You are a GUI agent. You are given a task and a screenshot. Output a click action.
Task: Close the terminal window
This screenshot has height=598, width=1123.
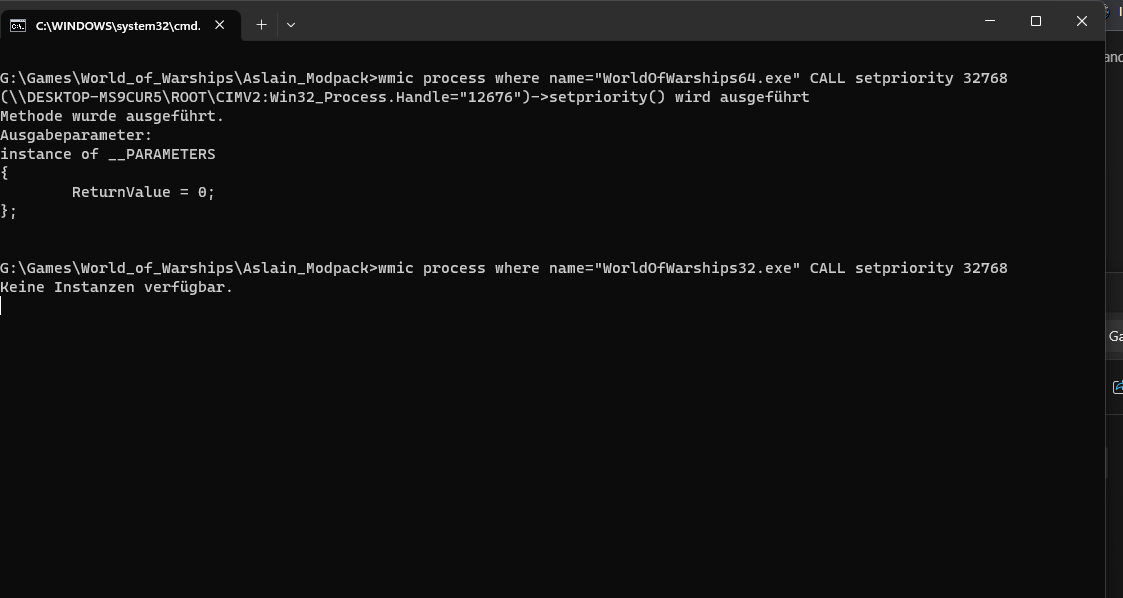point(1081,21)
